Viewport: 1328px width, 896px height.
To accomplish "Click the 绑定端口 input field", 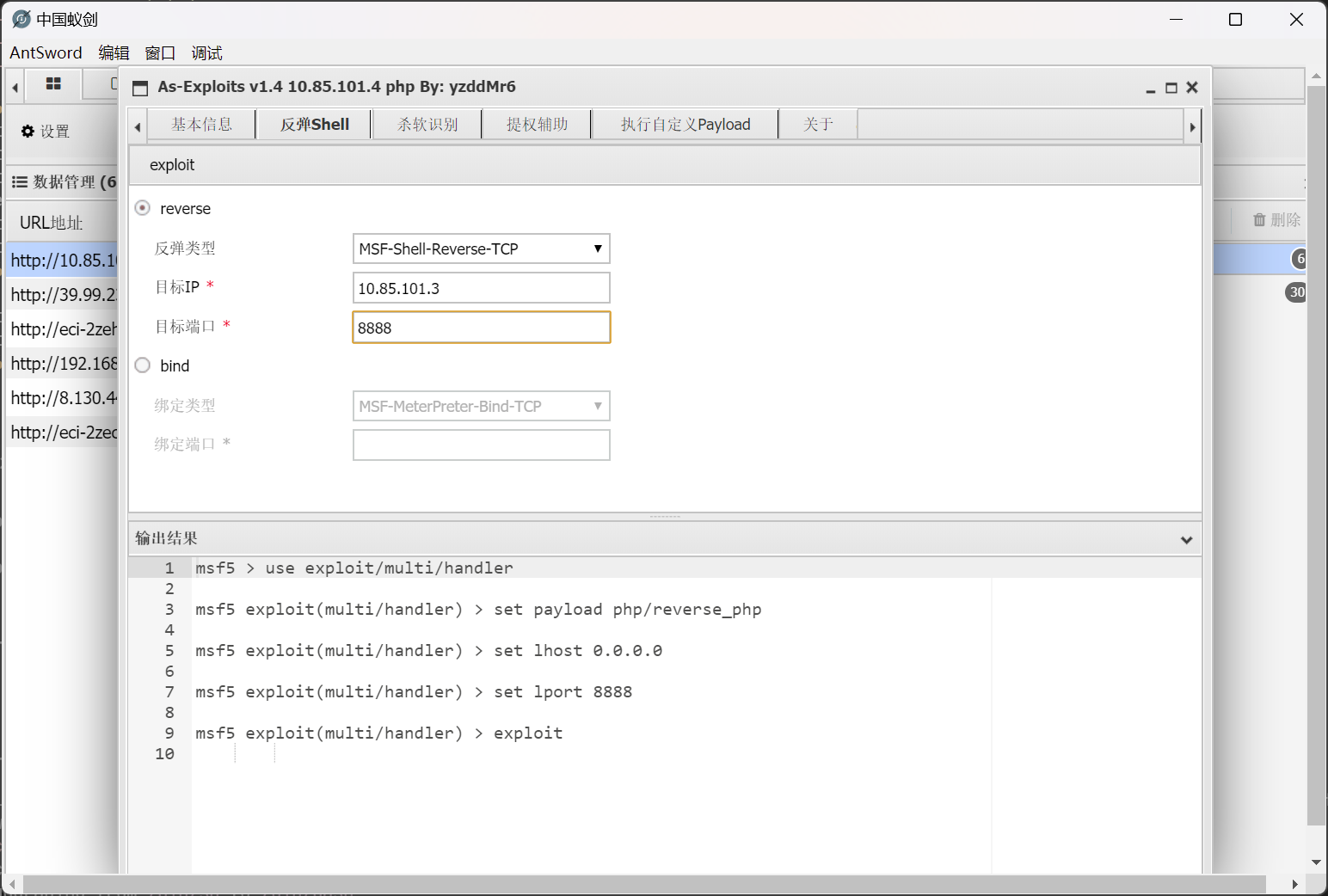I will coord(481,445).
